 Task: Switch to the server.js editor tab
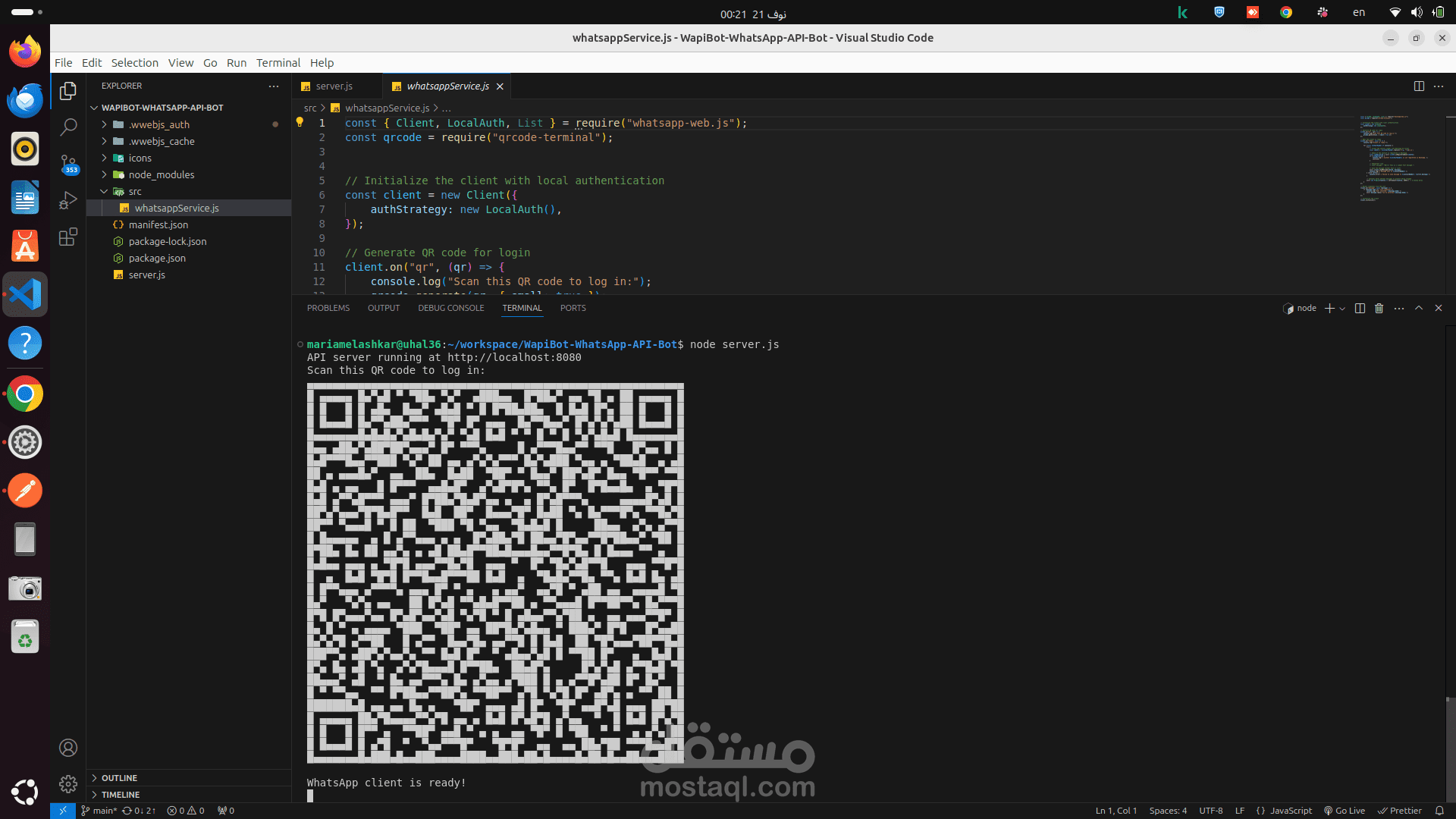334,86
